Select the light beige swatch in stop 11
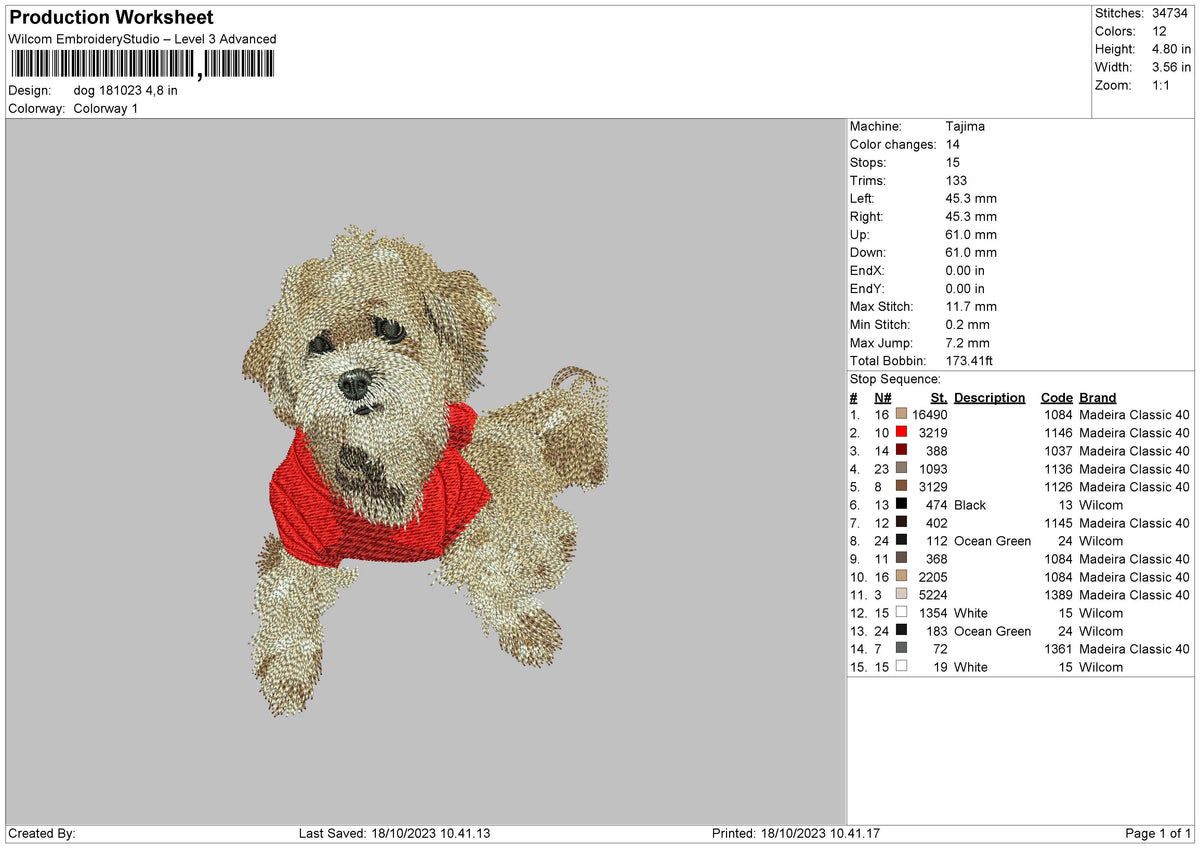The width and height of the screenshot is (1200, 848). click(x=901, y=595)
